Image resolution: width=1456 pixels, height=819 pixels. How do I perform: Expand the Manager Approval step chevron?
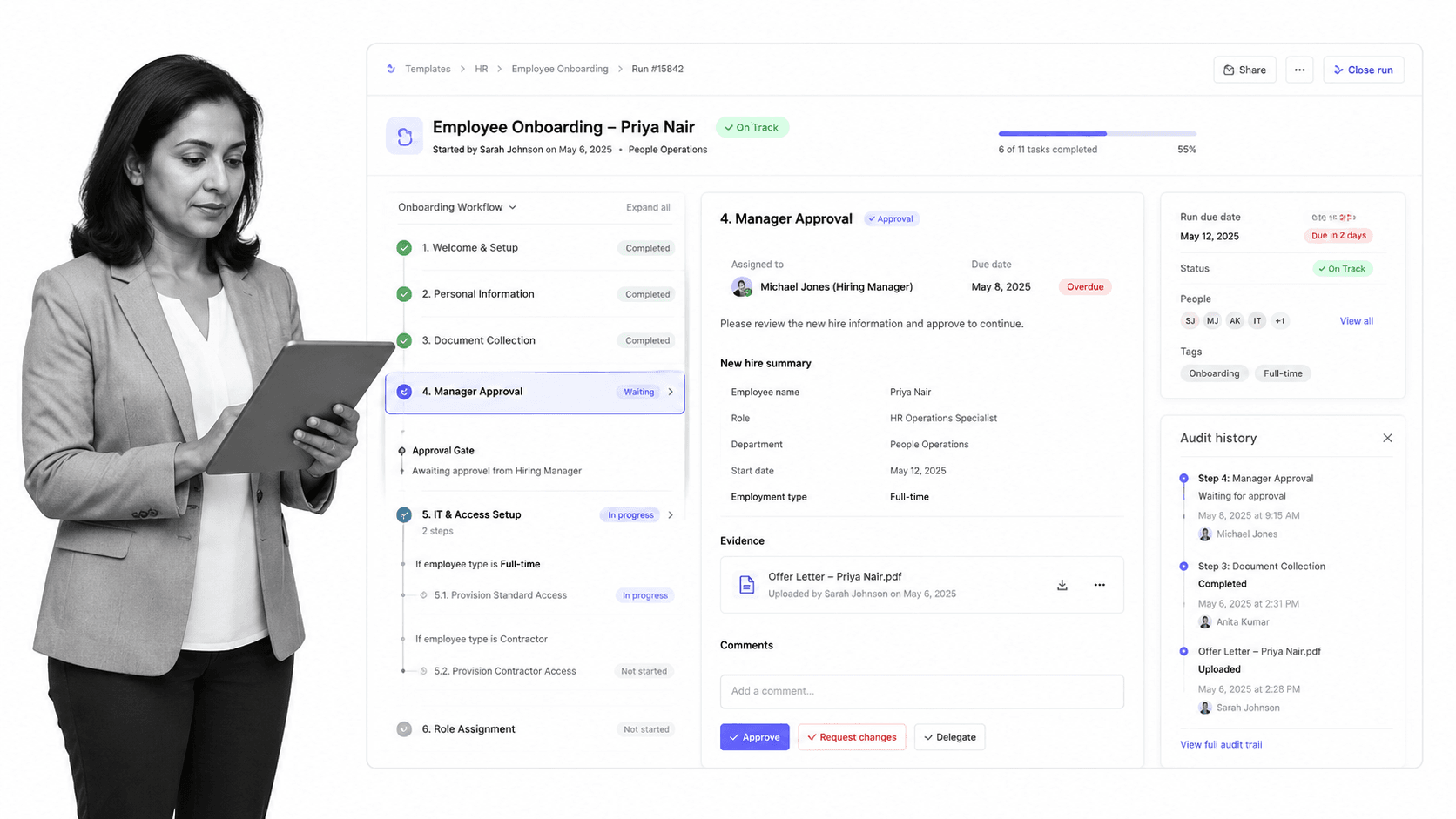pyautogui.click(x=671, y=392)
